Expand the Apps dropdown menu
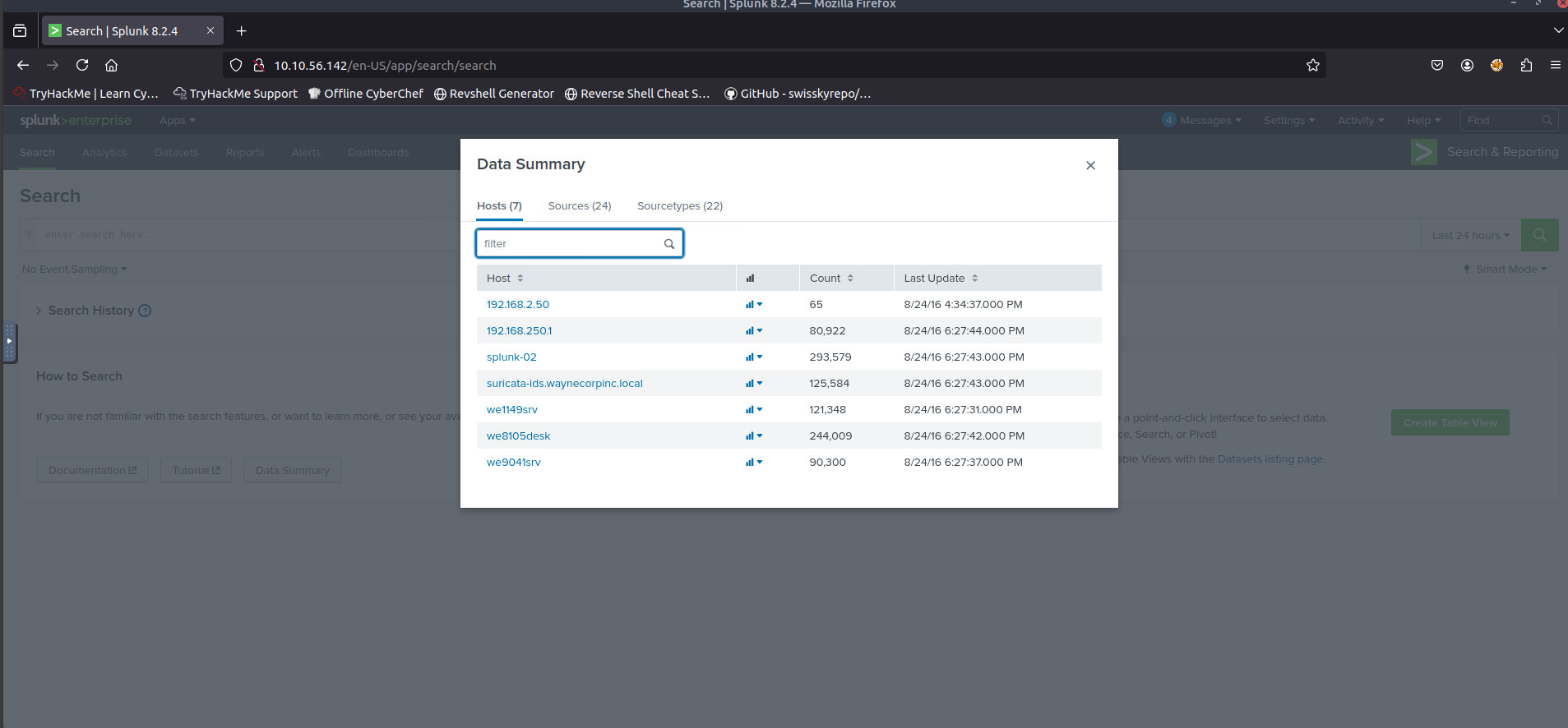 178,121
